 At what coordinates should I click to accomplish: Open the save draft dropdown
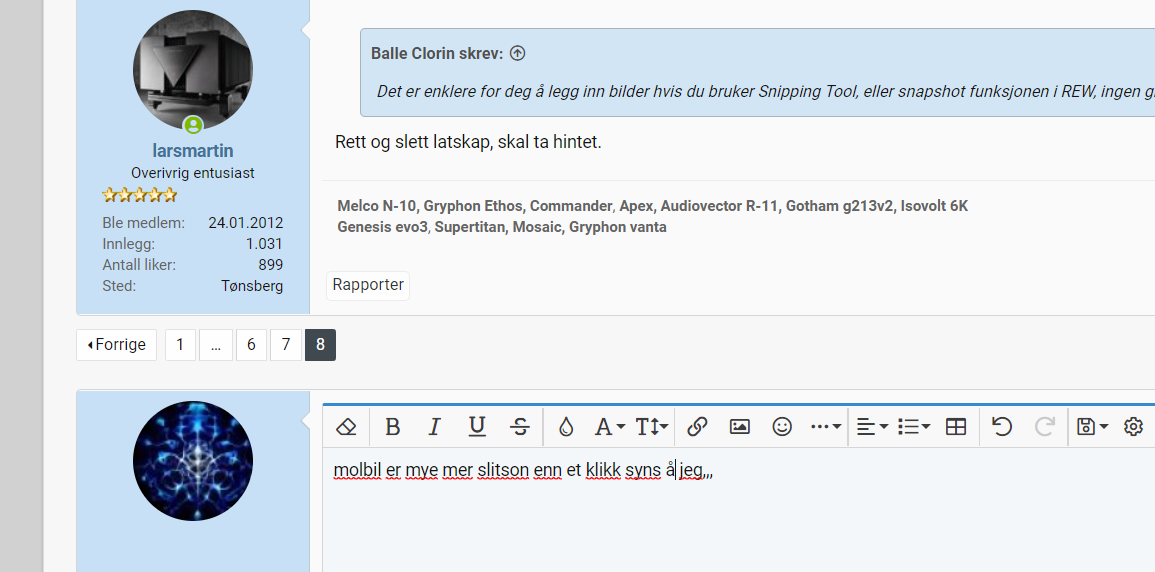coord(1092,426)
